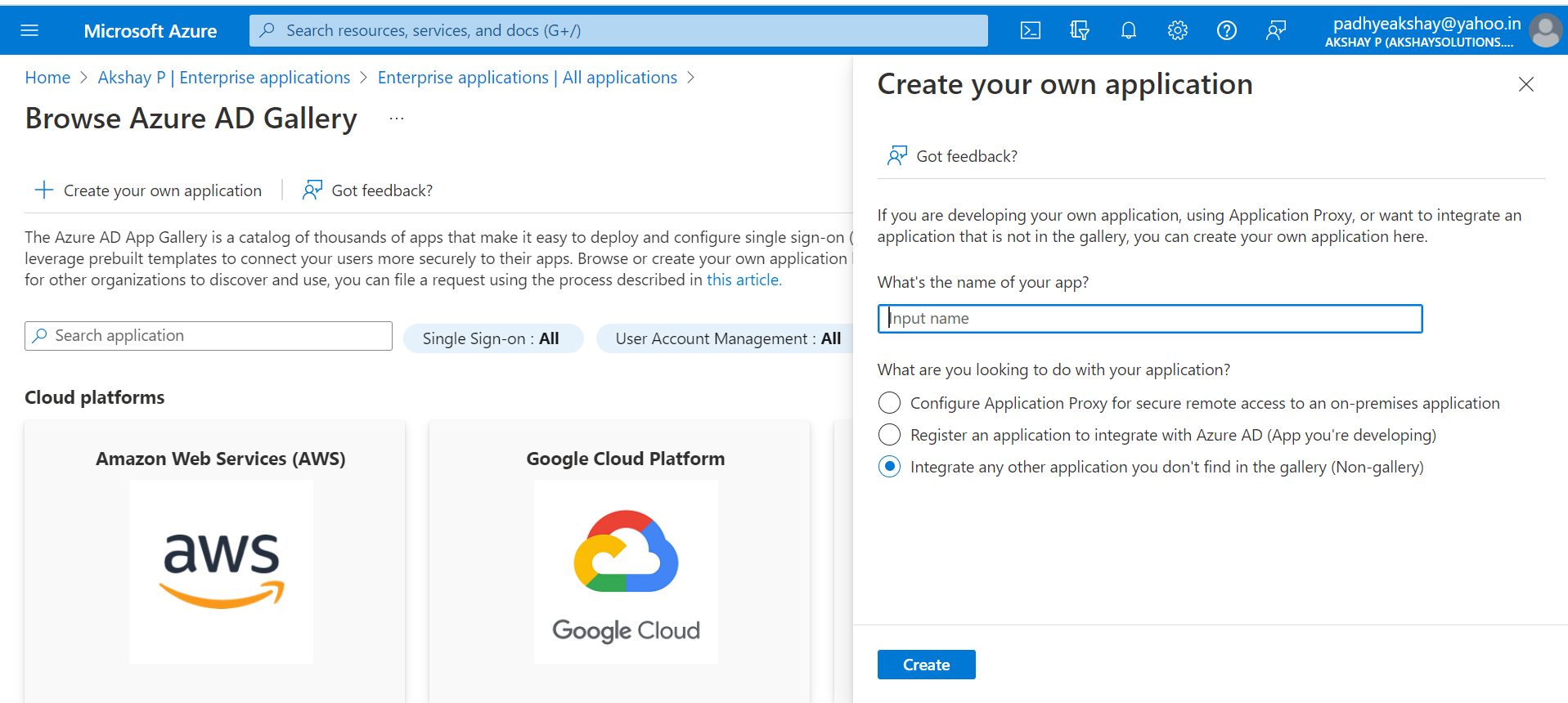Open the Single Sign-on filter dropdown
The width and height of the screenshot is (1568, 703).
pyautogui.click(x=492, y=338)
